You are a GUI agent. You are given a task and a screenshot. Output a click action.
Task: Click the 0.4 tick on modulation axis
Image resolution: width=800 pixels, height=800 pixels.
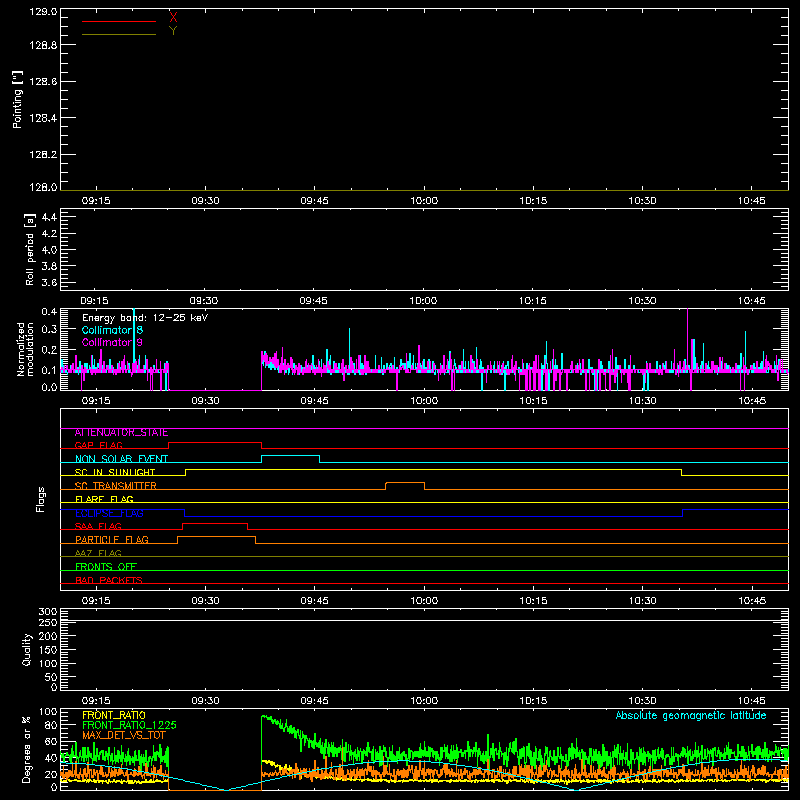click(x=49, y=312)
